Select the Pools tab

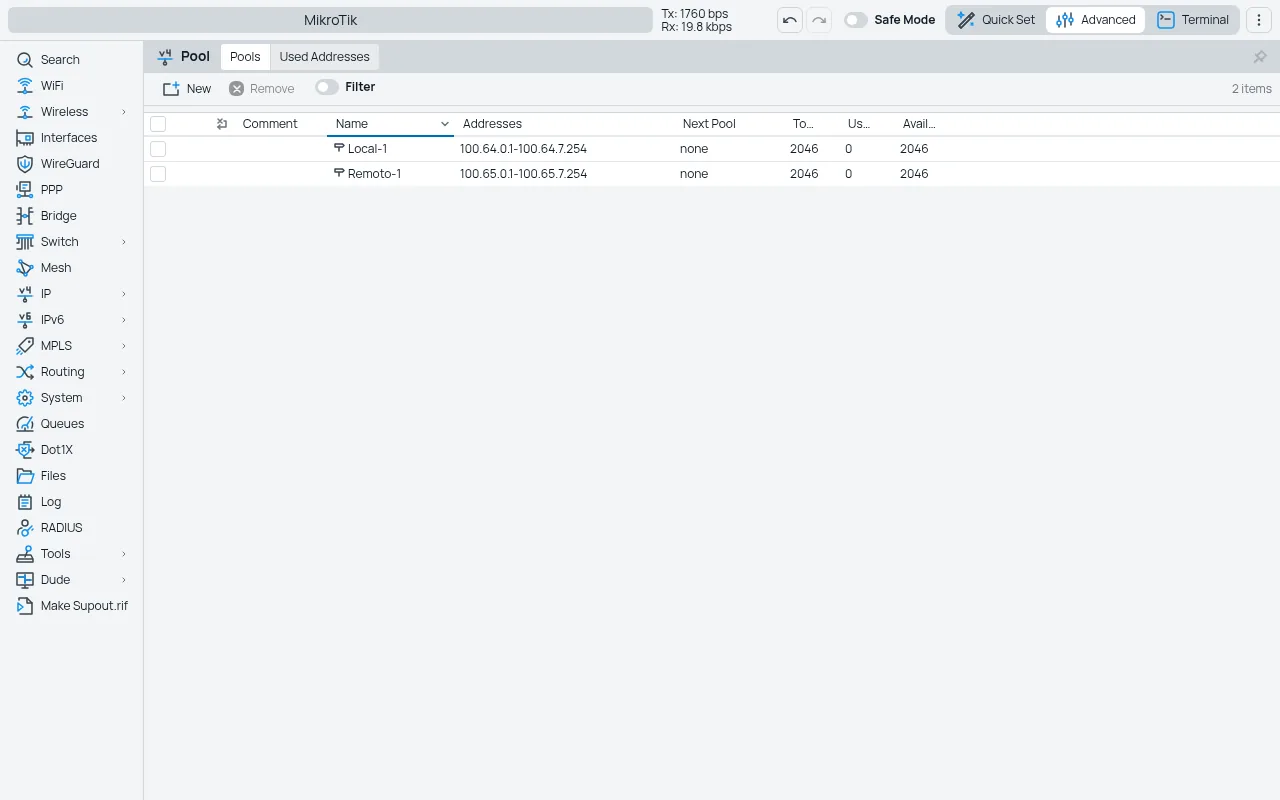point(245,57)
